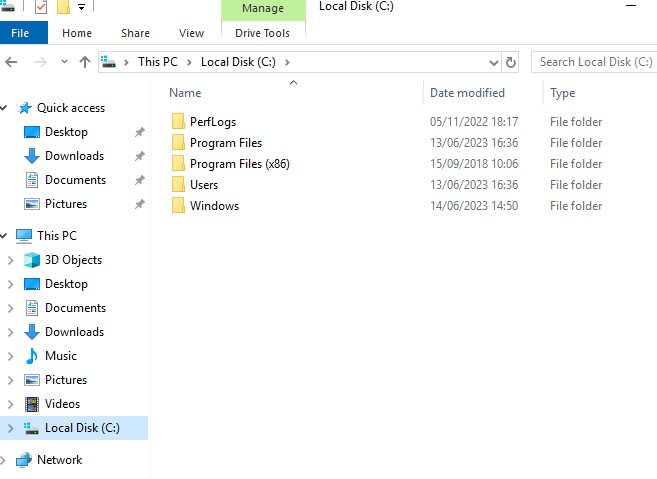The image size is (657, 479).
Task: Click the Pictures icon under This PC
Action: point(32,380)
